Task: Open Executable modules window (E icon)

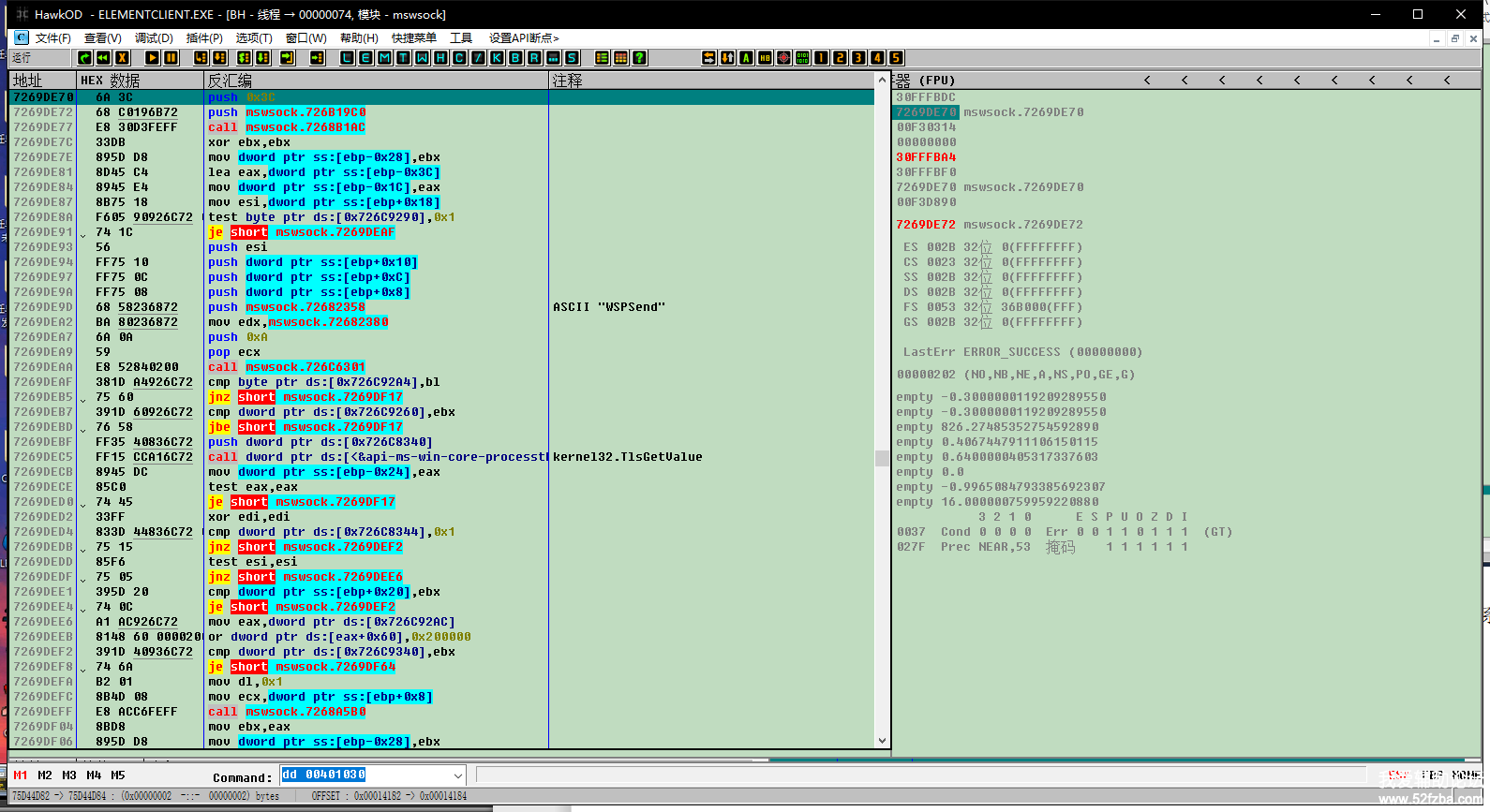Action: 365,58
